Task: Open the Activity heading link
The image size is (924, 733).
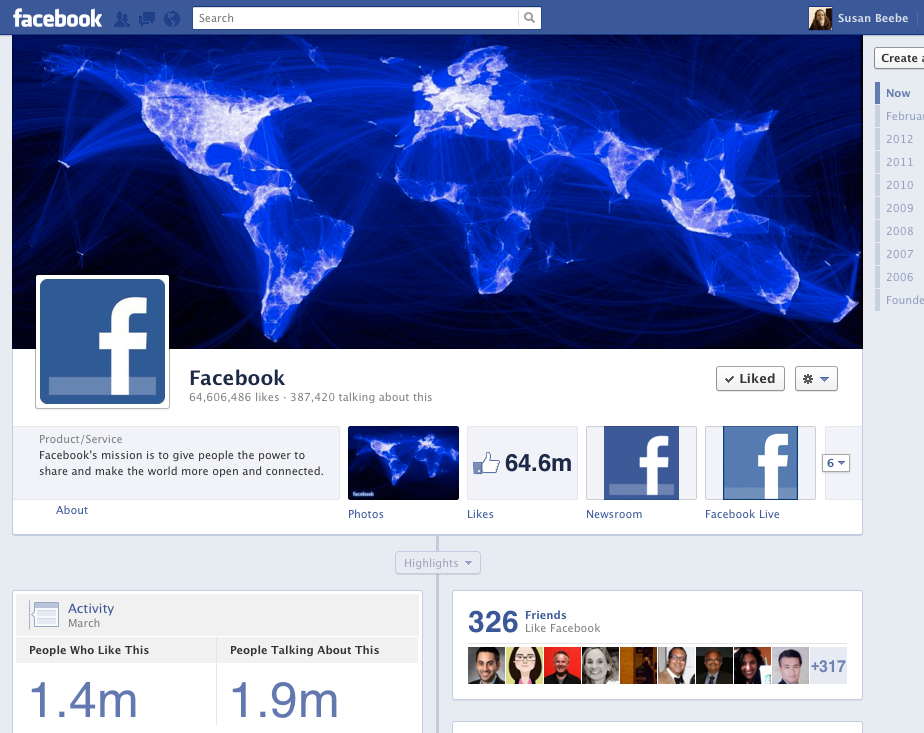Action: (x=91, y=608)
